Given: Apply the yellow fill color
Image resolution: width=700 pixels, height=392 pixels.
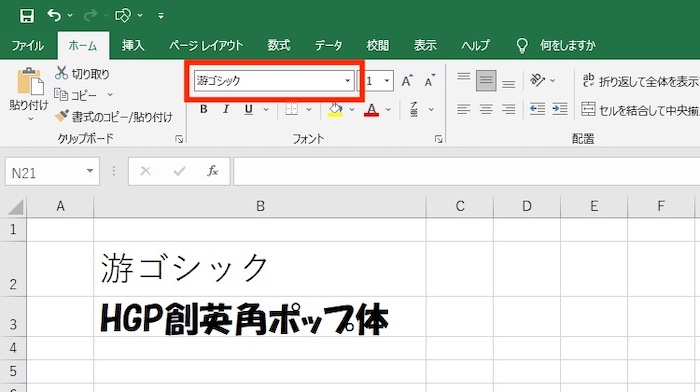Looking at the screenshot, I should (335, 109).
